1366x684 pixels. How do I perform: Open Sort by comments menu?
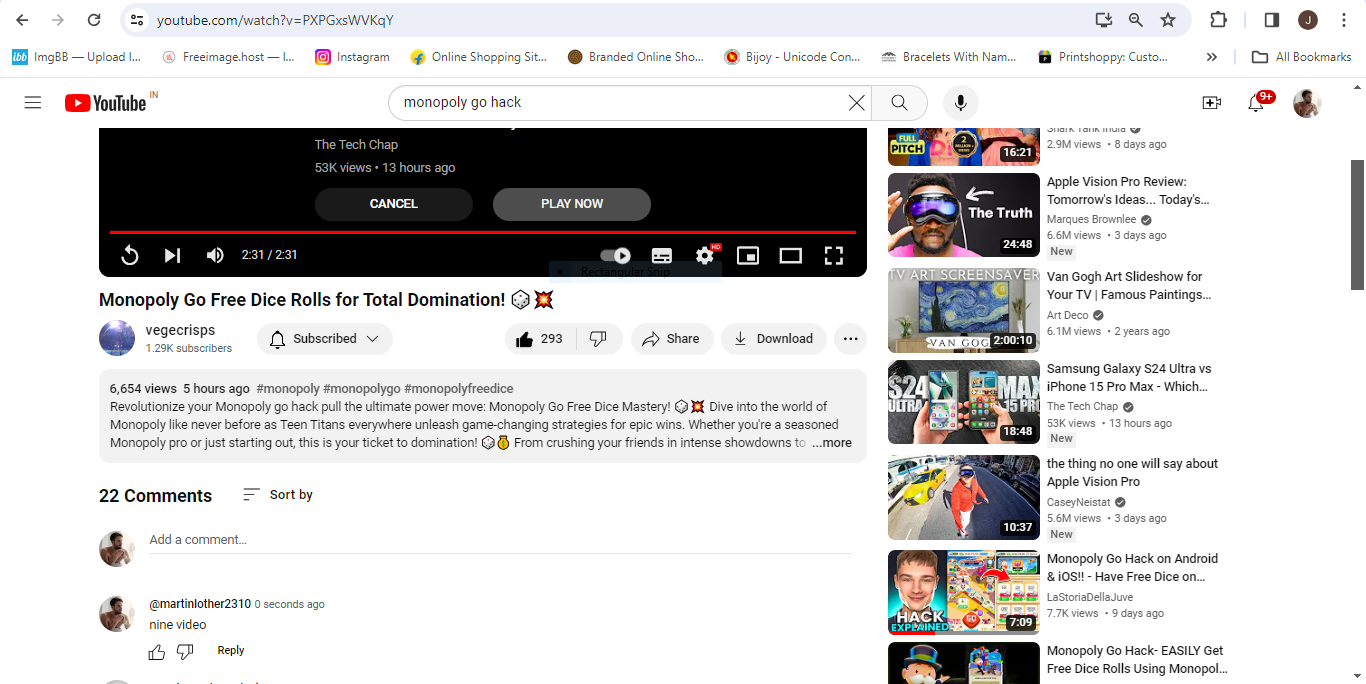(278, 495)
